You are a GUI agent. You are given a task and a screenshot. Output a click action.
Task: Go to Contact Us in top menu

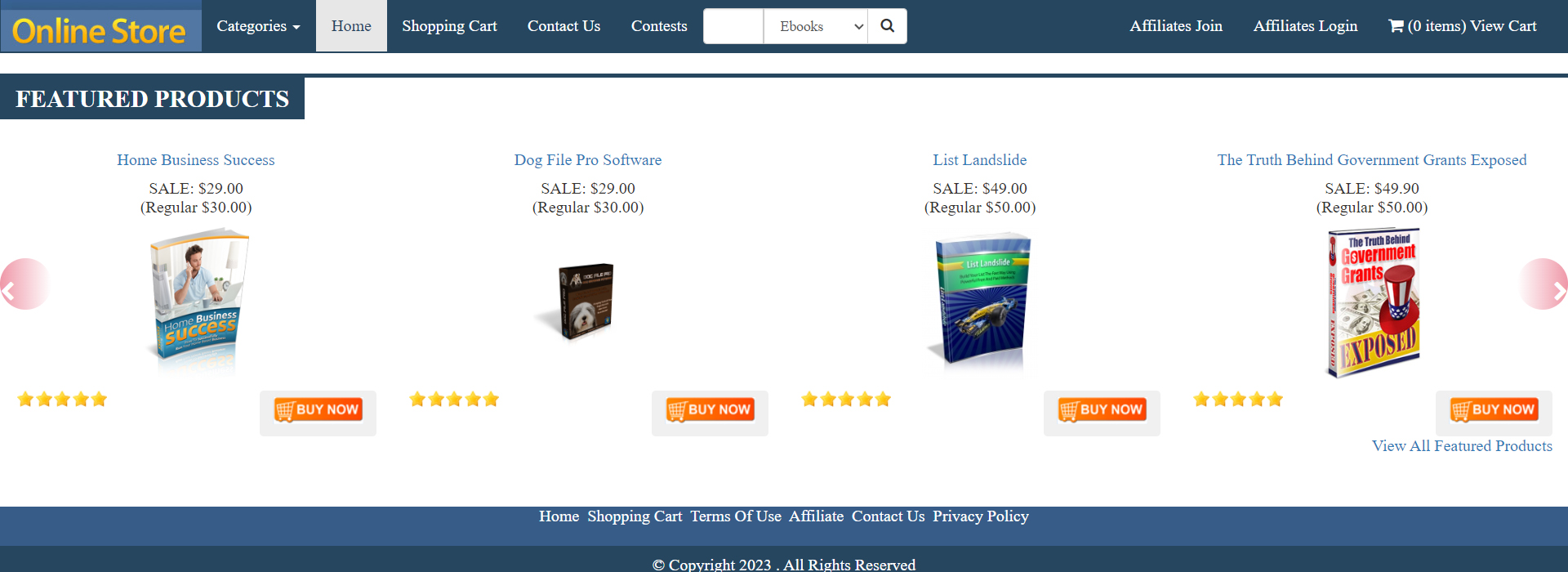[x=563, y=26]
